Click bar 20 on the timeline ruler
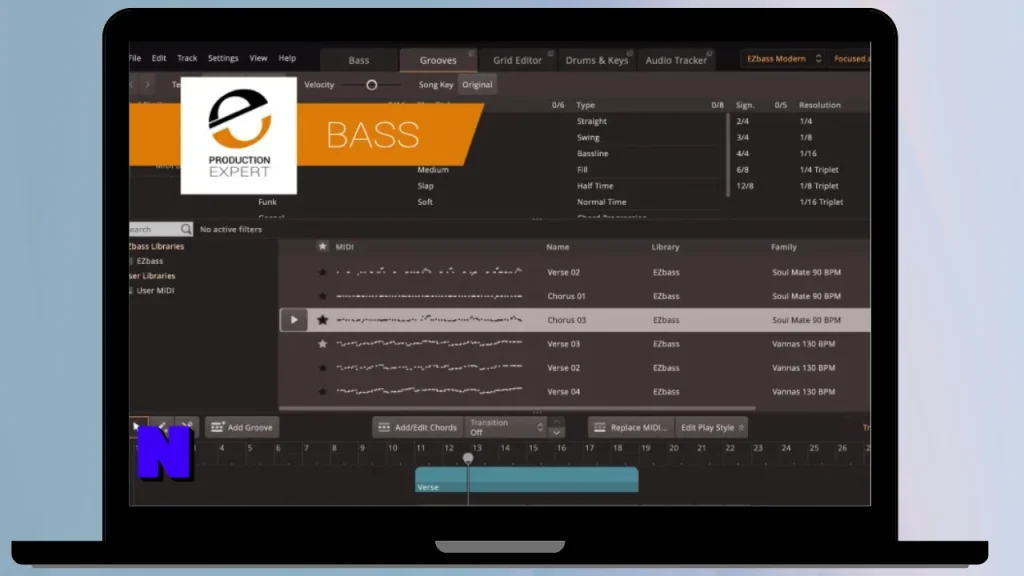This screenshot has width=1024, height=576. pos(673,448)
